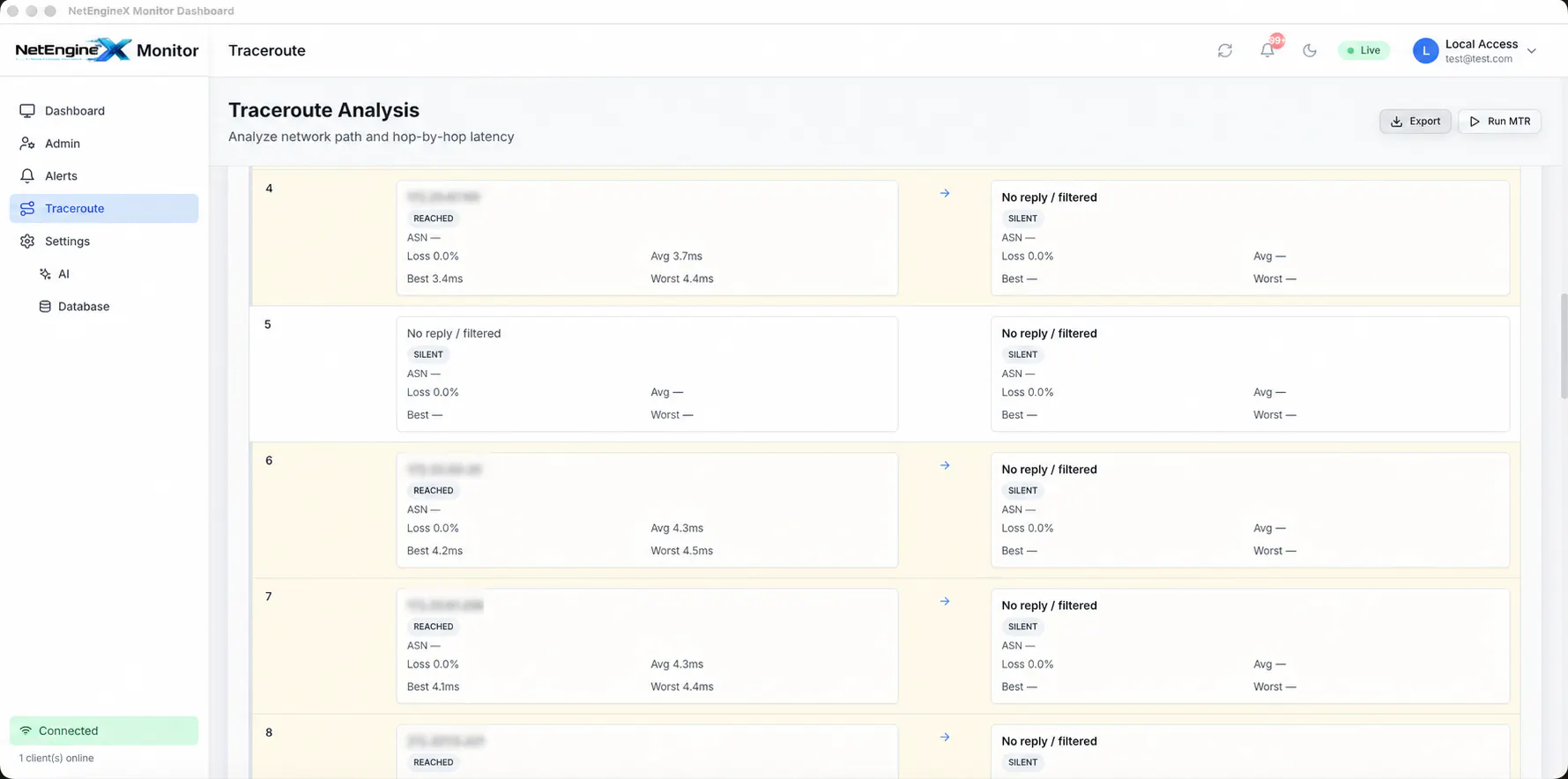The image size is (1568, 779).
Task: Expand the Local Access account dropdown chevron
Action: tap(1532, 51)
